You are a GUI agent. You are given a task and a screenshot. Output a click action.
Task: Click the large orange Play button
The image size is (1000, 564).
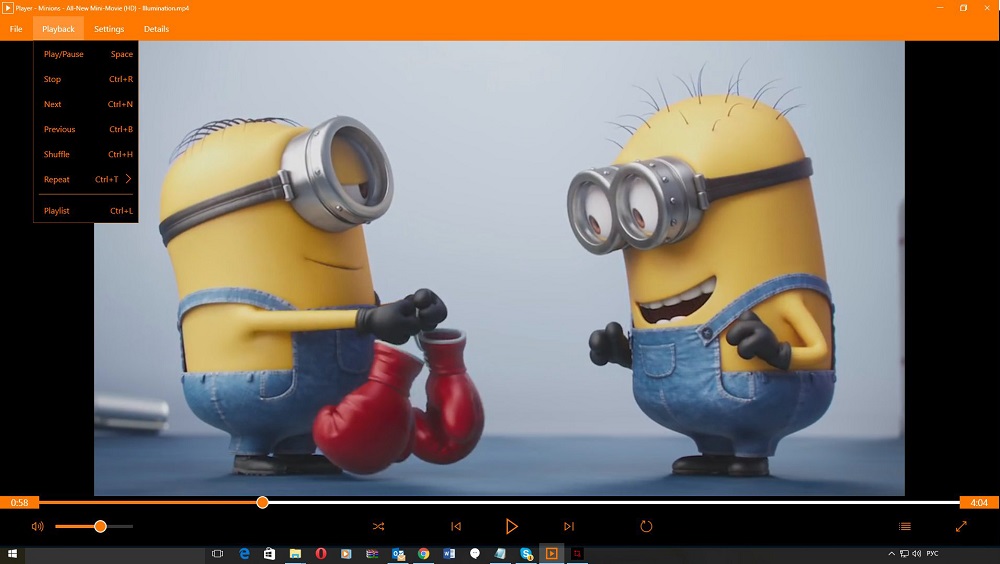click(x=511, y=526)
